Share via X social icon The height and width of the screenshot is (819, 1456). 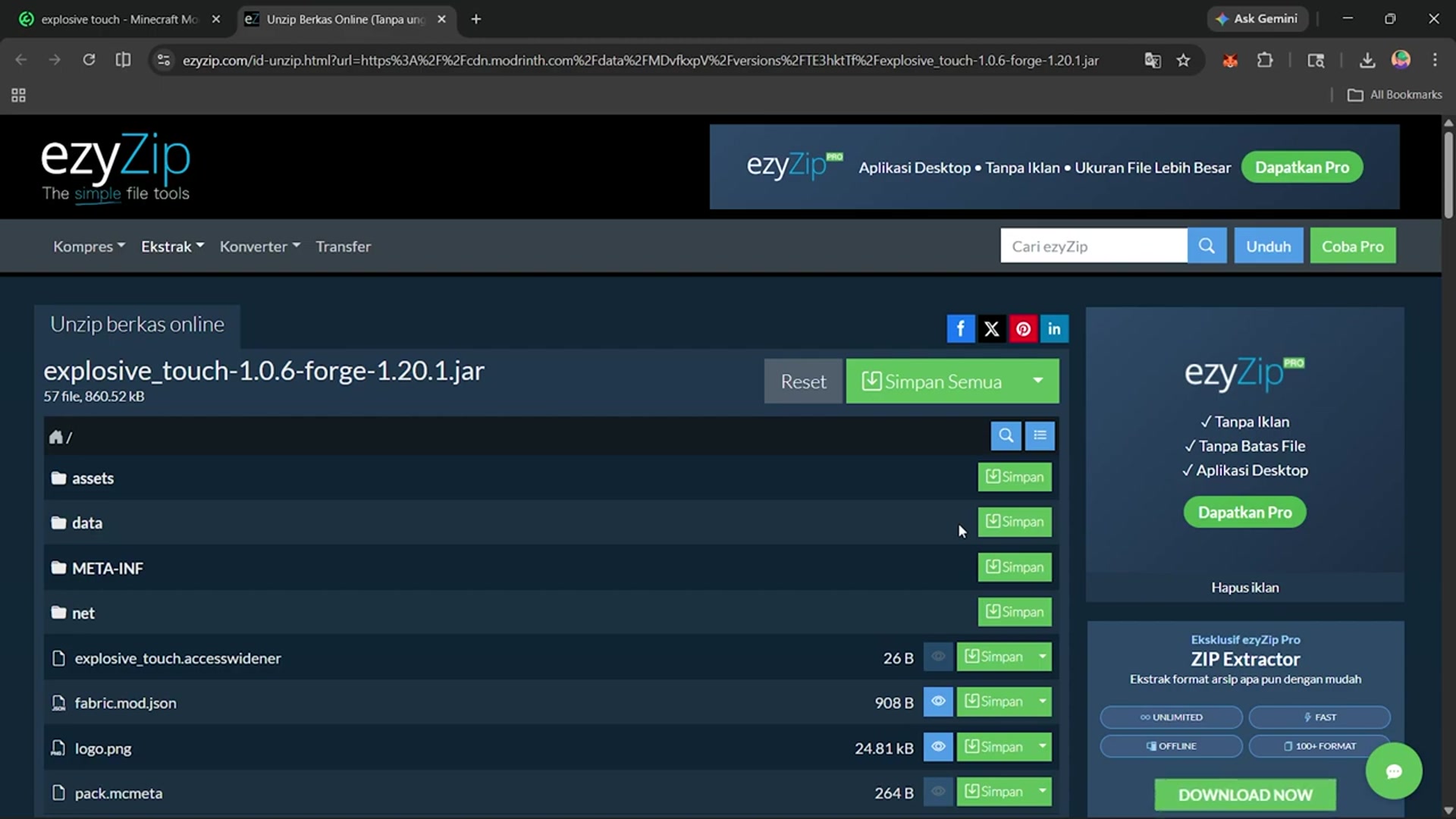point(991,329)
